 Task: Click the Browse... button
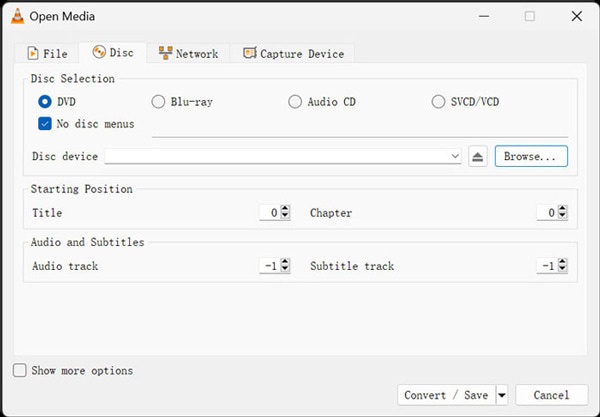point(531,156)
